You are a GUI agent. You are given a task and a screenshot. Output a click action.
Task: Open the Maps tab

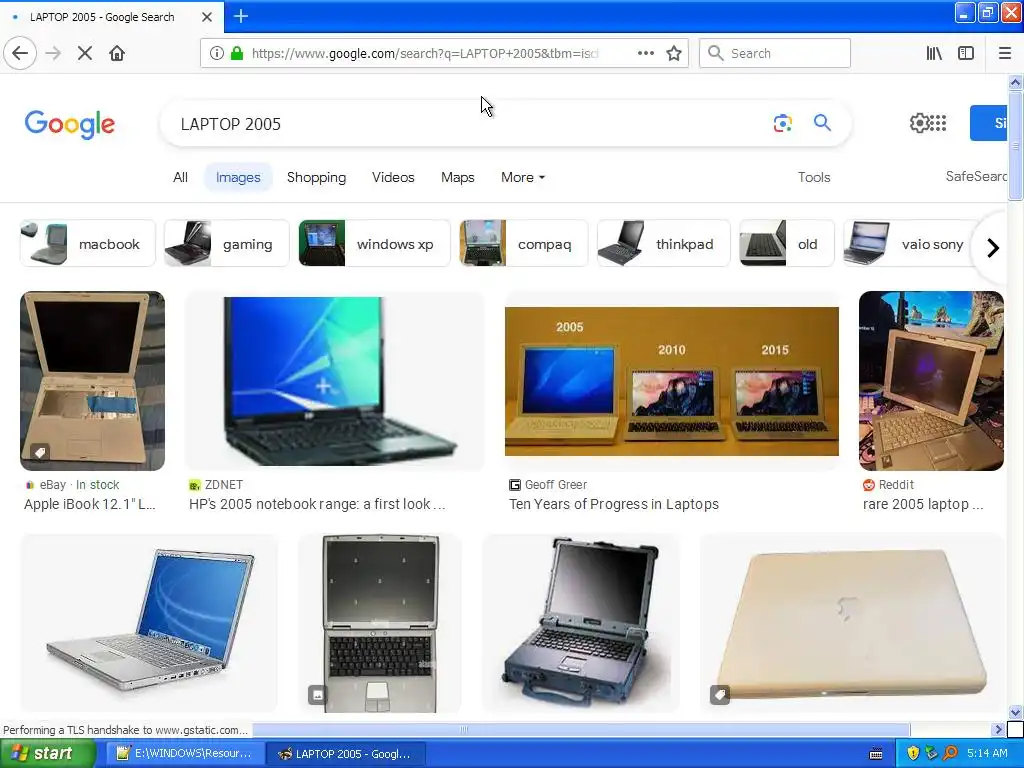[457, 177]
